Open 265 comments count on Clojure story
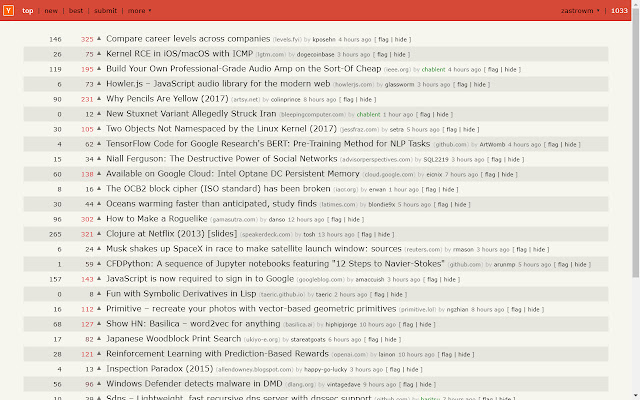Image resolution: width=640 pixels, height=400 pixels. 55,234
